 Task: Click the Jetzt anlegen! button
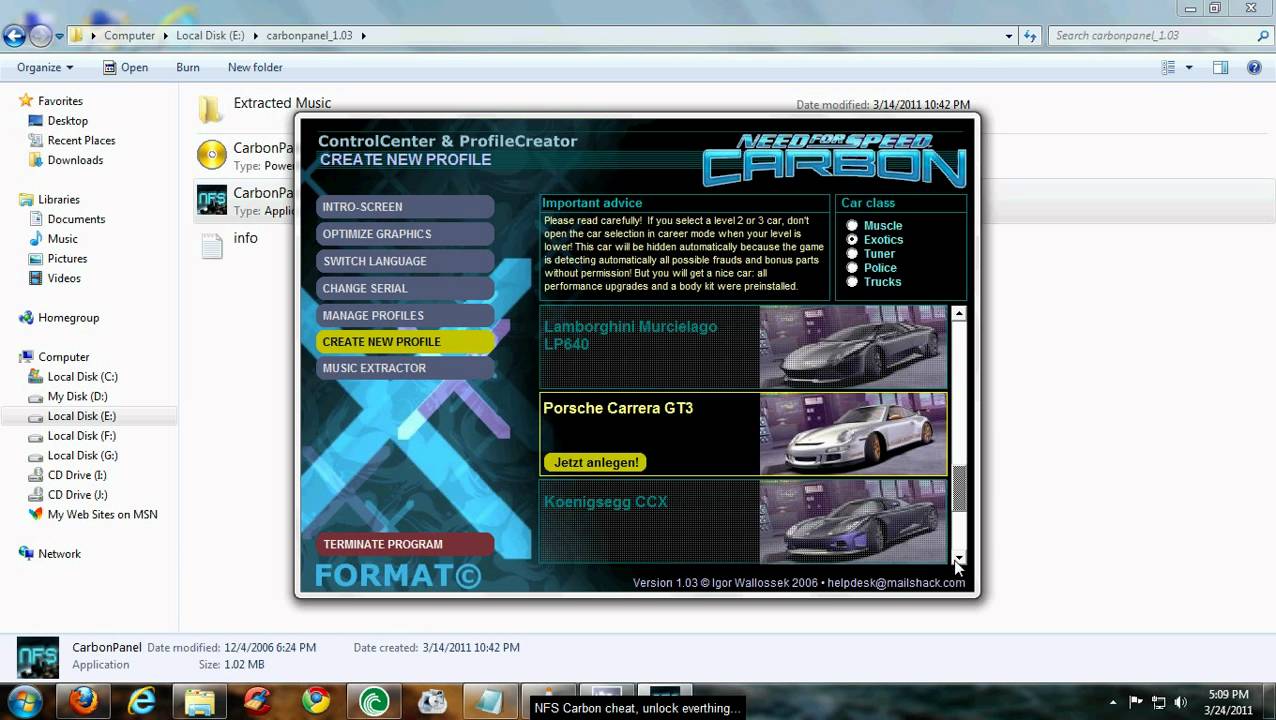596,462
